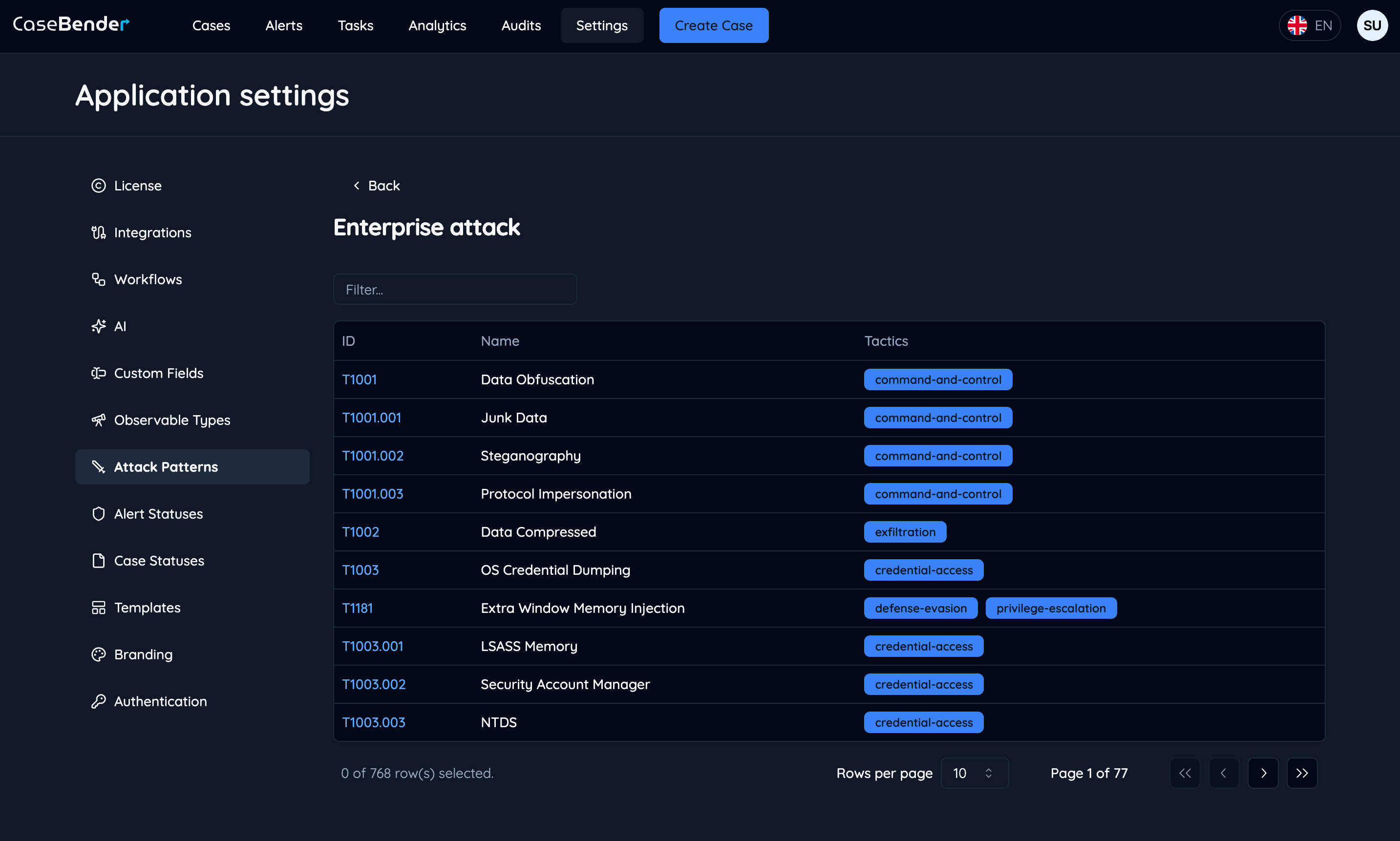Focus the Filter input field
Viewport: 1400px width, 841px height.
tap(455, 290)
